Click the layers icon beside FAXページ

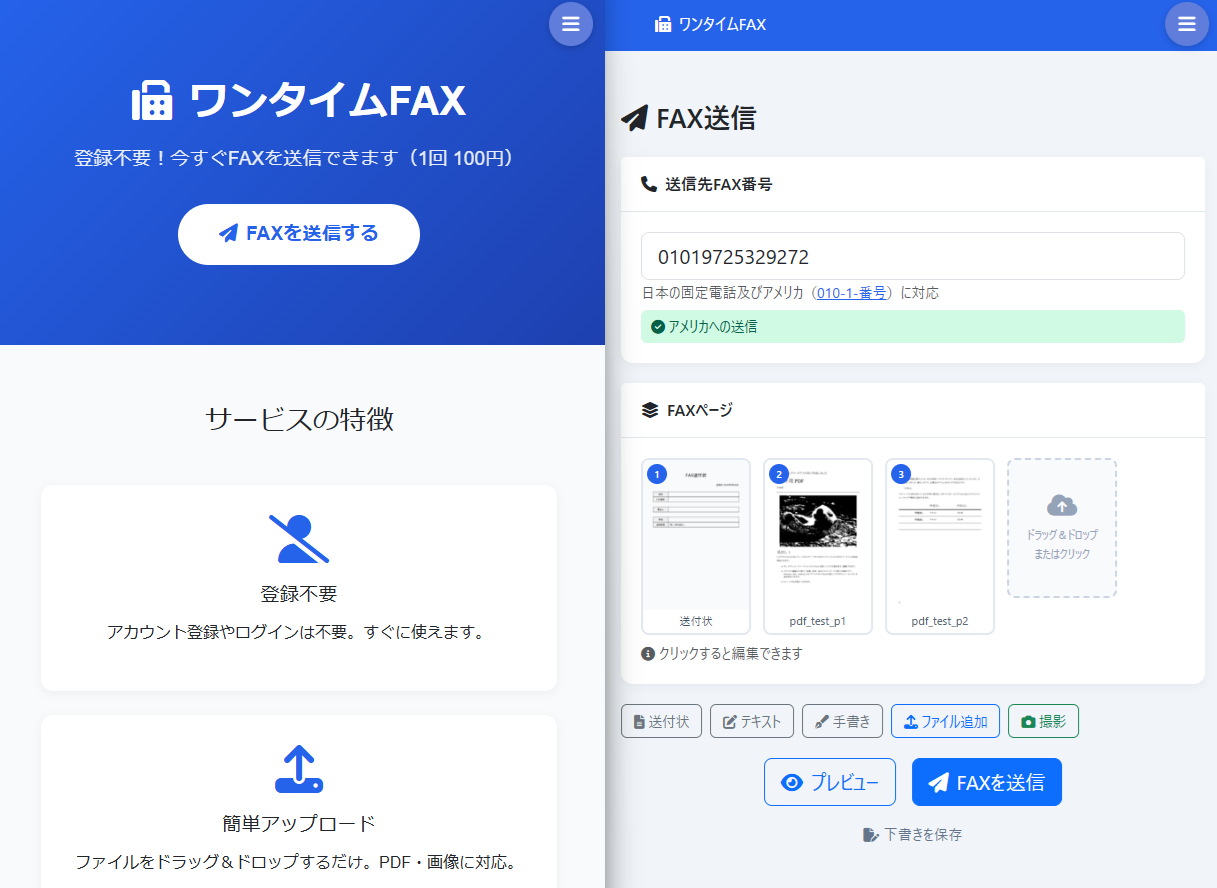[650, 410]
